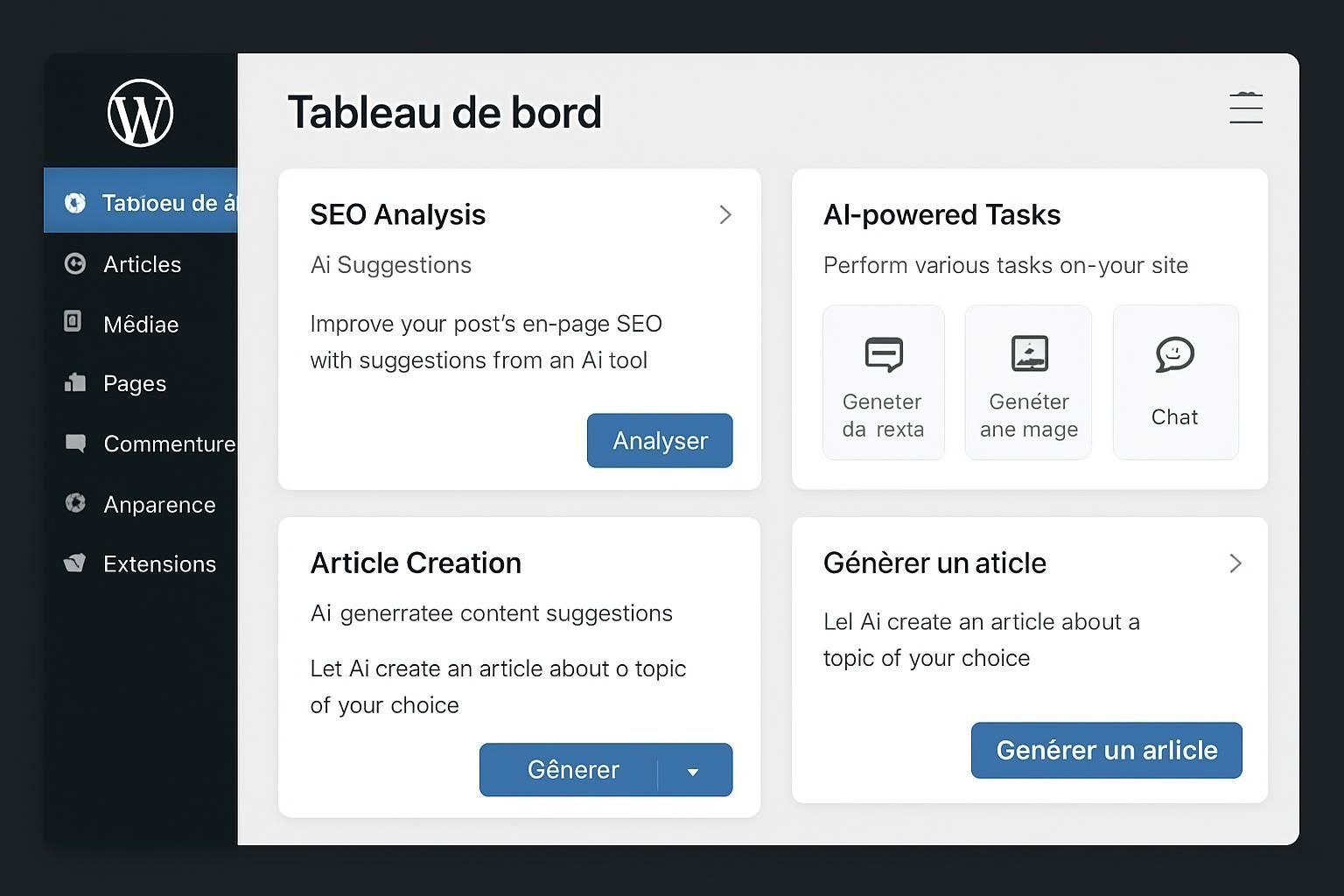The height and width of the screenshot is (896, 1344).
Task: Select the 'Geneter da rexta' AI task
Action: point(883,381)
